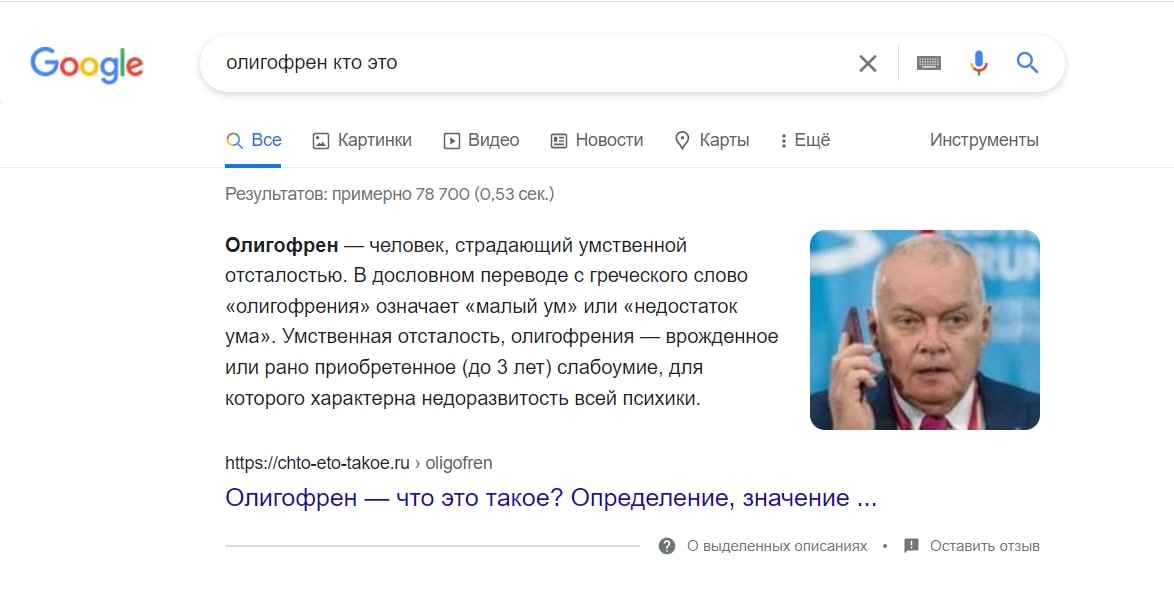Viewport: 1174px width, 610px height.
Task: Switch to the Картинки tab
Action: coord(362,140)
